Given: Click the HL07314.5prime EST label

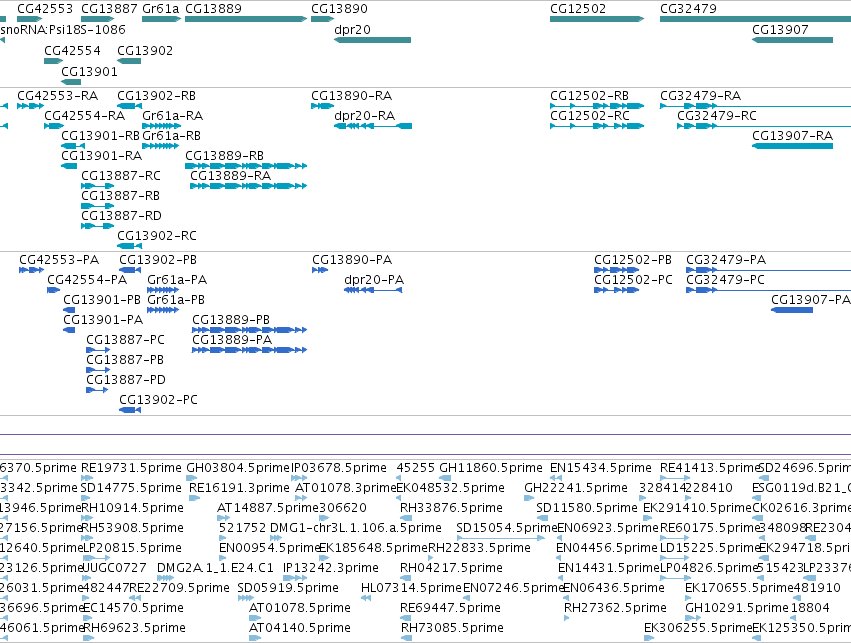Looking at the screenshot, I should click(x=411, y=589).
